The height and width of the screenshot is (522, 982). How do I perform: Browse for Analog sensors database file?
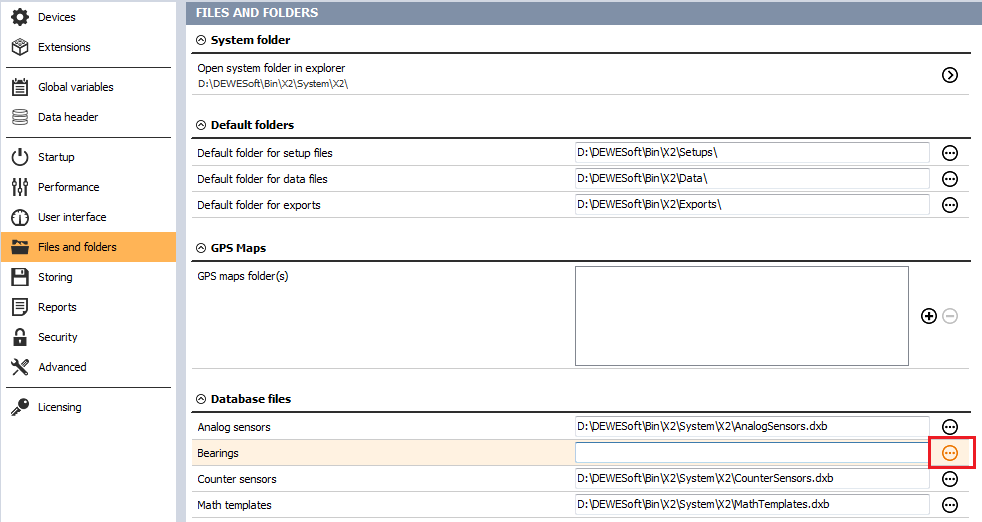coord(949,427)
